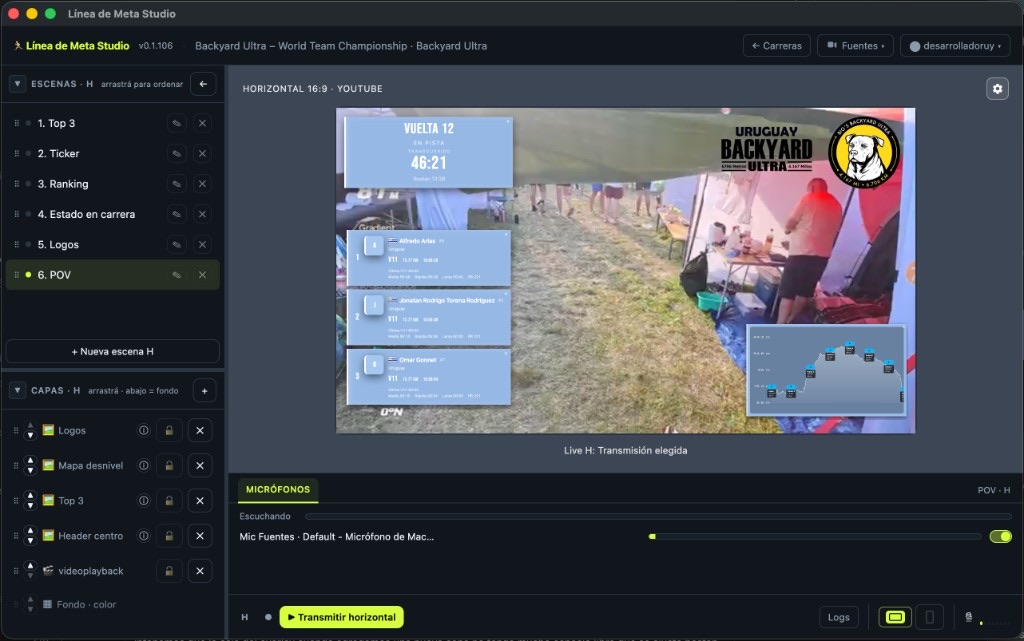Adjust the Mic Fuentes level slider

(815, 537)
